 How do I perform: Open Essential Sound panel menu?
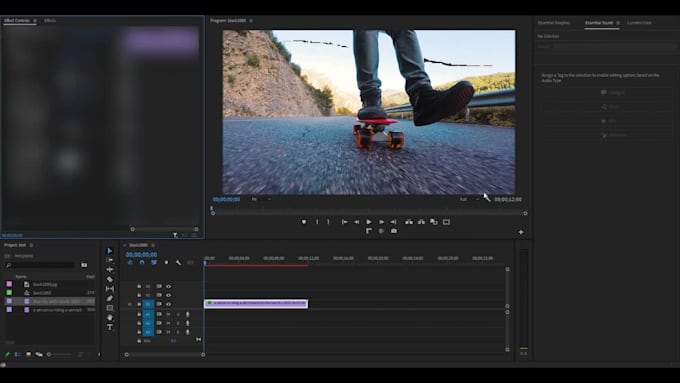618,23
